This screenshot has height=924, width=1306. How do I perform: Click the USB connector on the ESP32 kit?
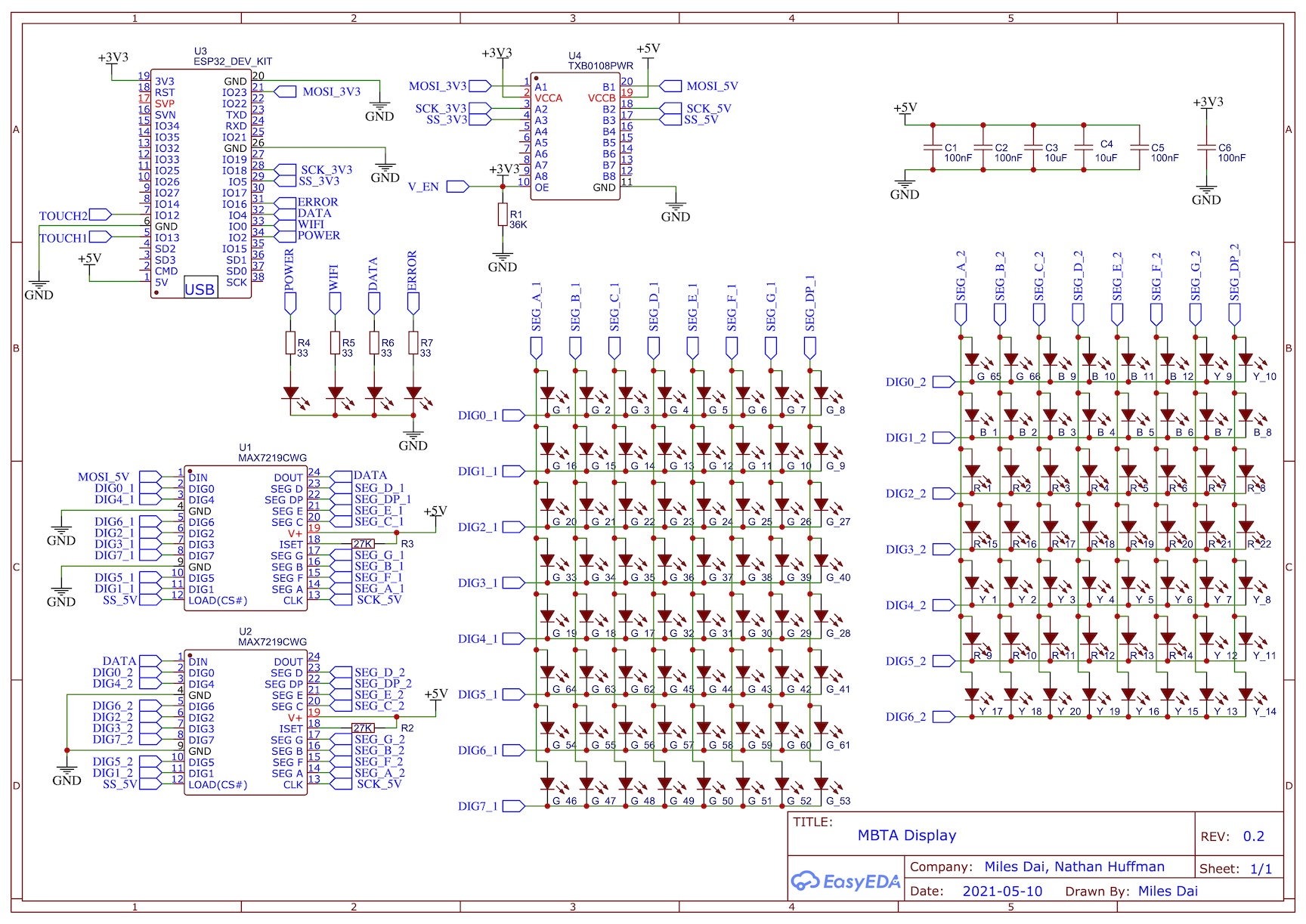pos(200,288)
